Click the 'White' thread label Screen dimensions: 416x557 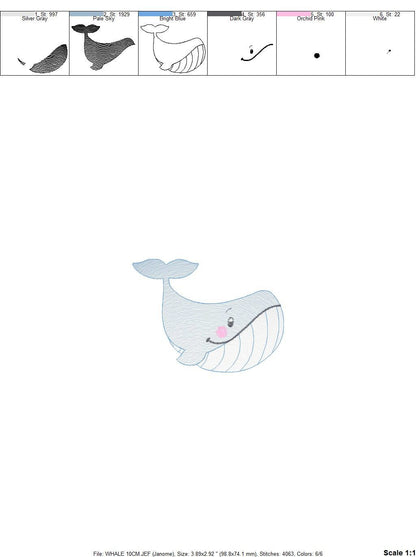(x=380, y=18)
